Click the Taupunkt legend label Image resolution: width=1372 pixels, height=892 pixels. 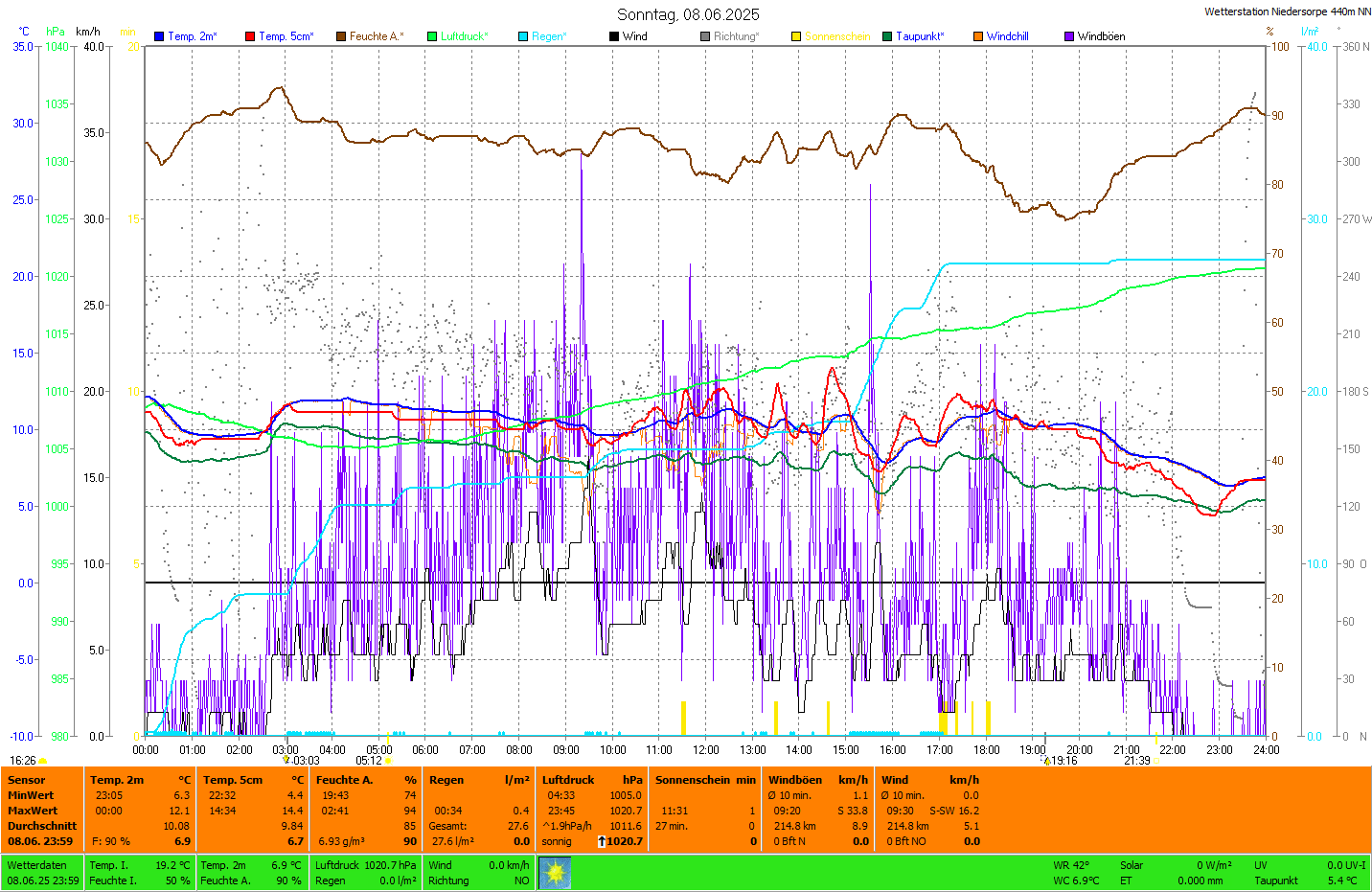pos(919,36)
